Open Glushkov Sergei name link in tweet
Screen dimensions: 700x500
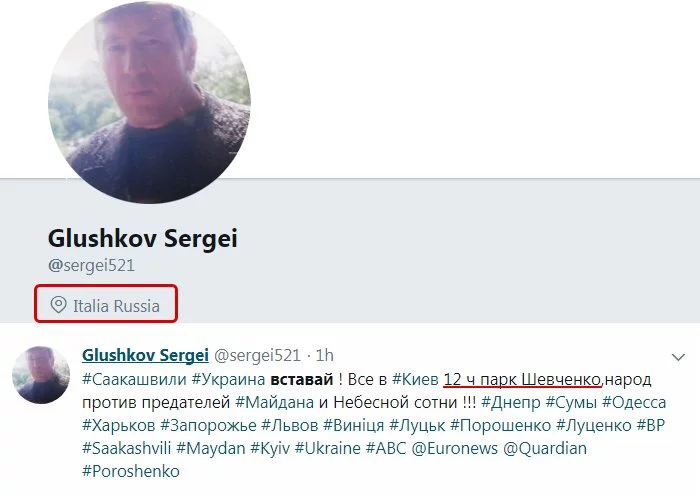pyautogui.click(x=145, y=355)
